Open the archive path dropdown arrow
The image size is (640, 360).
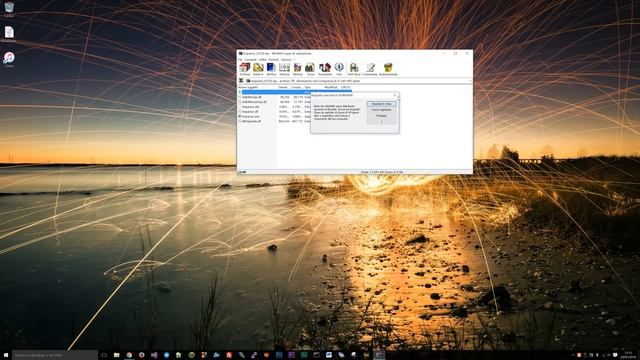click(x=470, y=81)
